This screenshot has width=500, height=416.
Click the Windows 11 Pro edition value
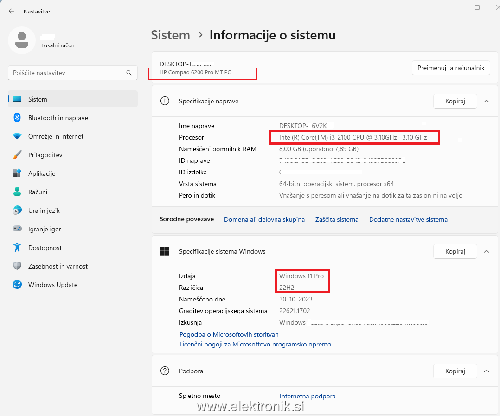(301, 276)
